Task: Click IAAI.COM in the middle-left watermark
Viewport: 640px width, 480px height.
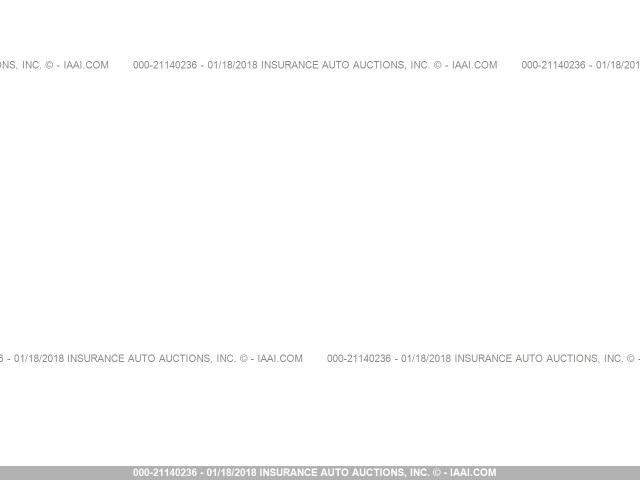Action: [x=279, y=358]
